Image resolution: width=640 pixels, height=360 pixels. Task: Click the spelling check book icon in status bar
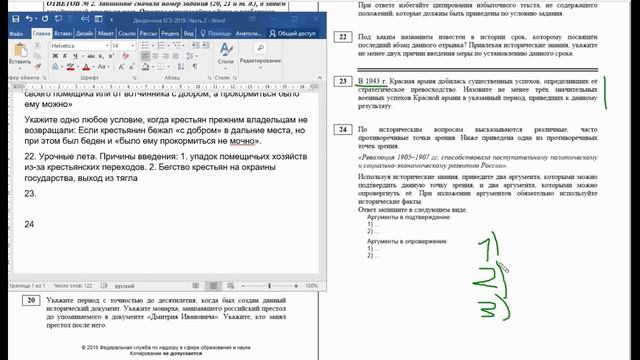point(104,286)
